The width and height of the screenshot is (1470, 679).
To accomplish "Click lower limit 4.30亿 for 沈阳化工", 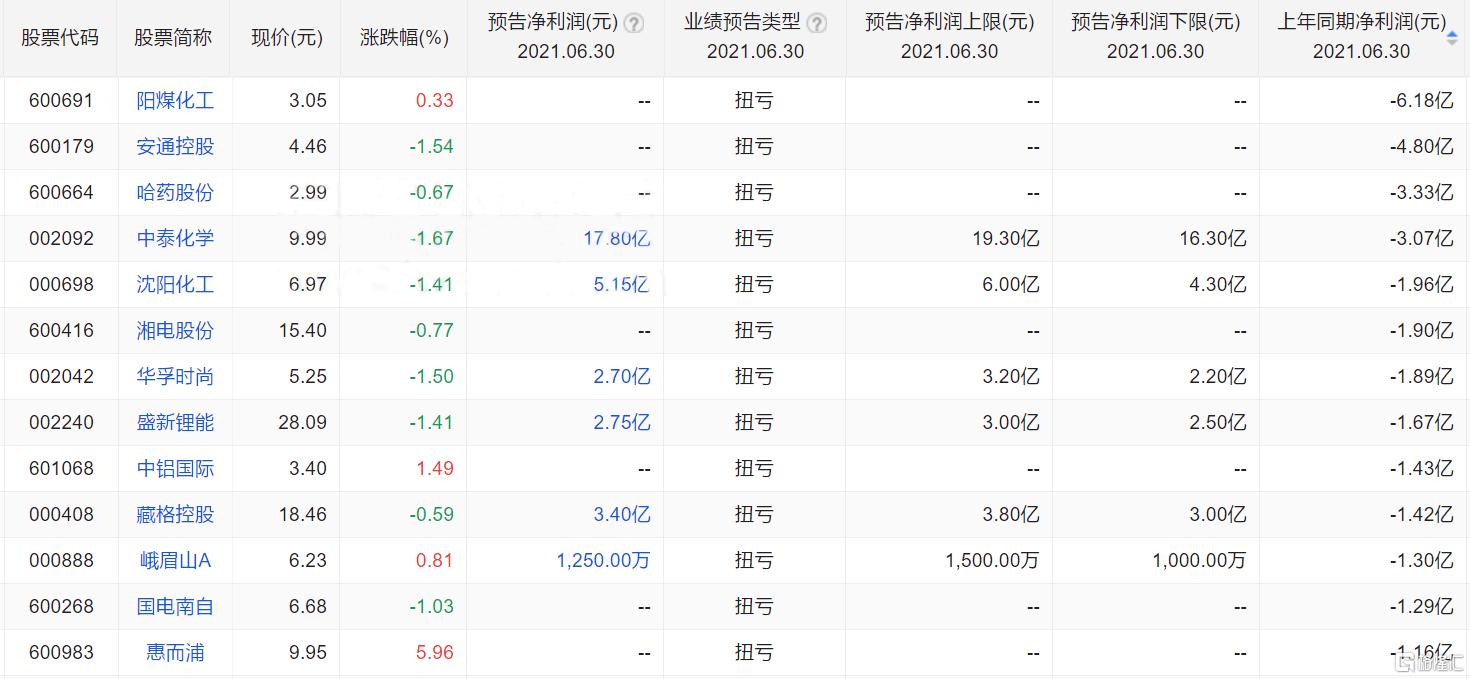I will coord(1216,284).
